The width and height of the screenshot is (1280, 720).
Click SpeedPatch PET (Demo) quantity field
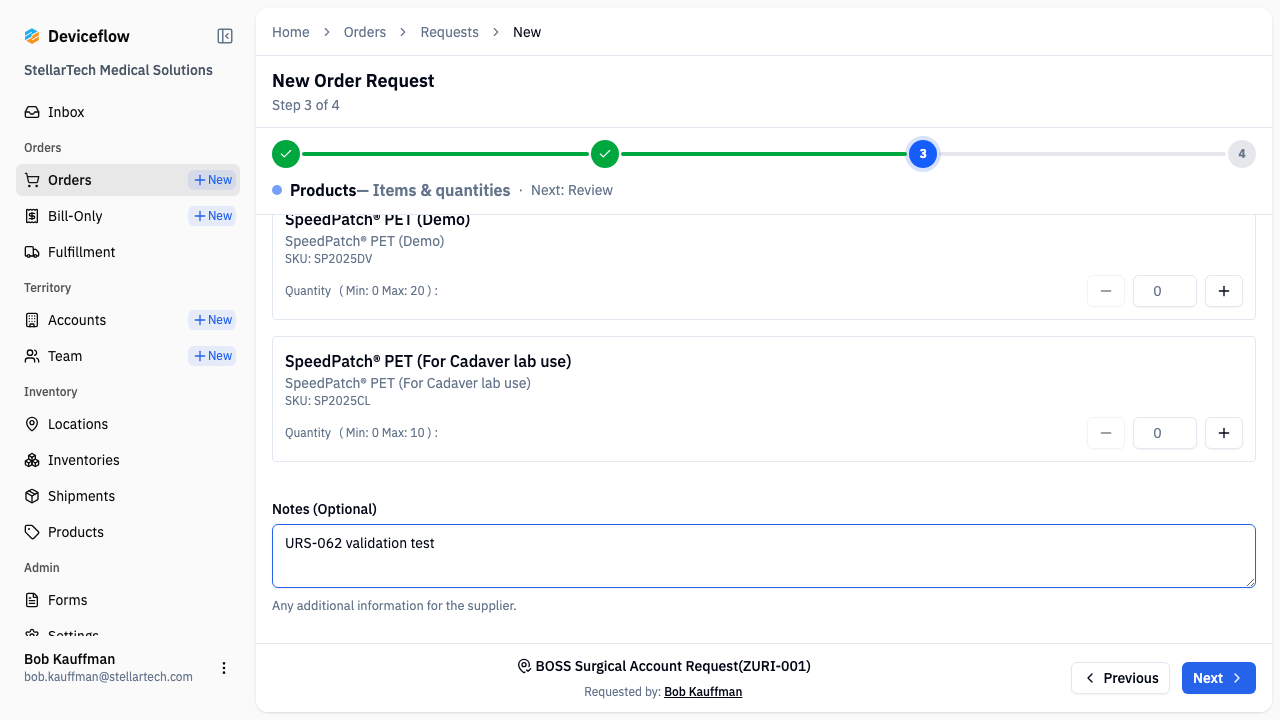click(x=1165, y=291)
